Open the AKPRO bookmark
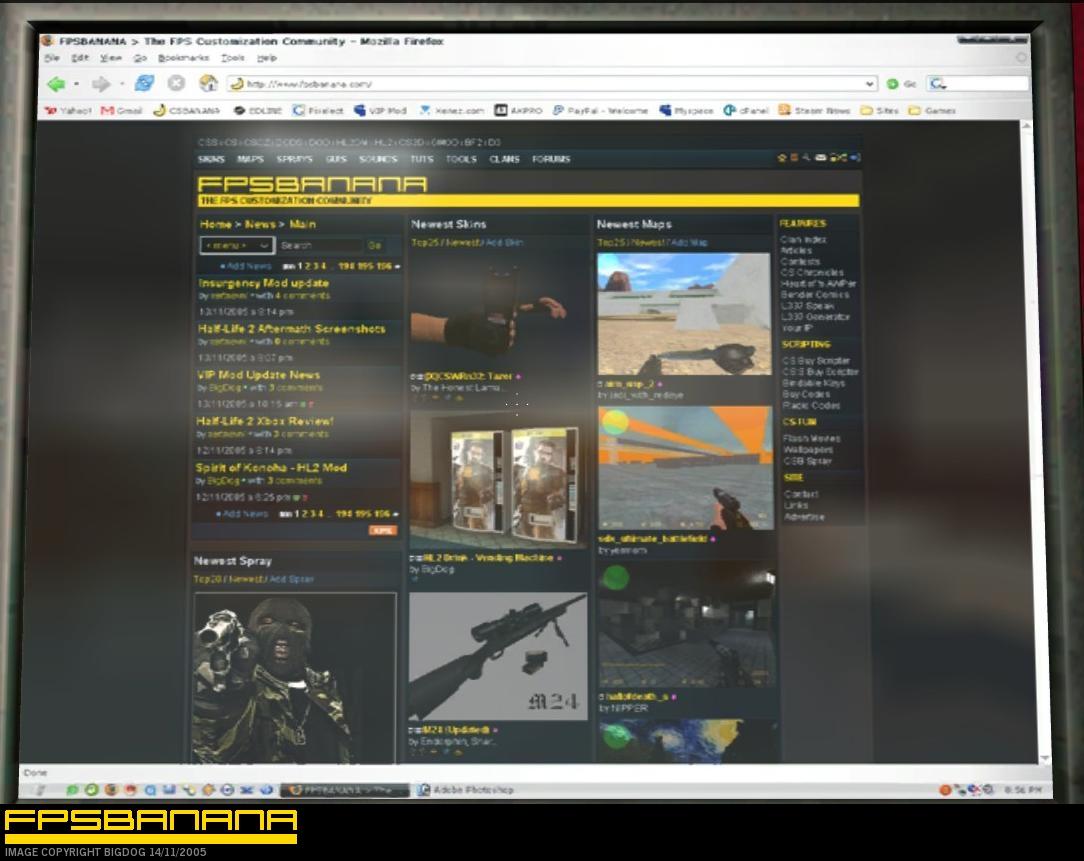The width and height of the screenshot is (1084, 861). point(518,110)
